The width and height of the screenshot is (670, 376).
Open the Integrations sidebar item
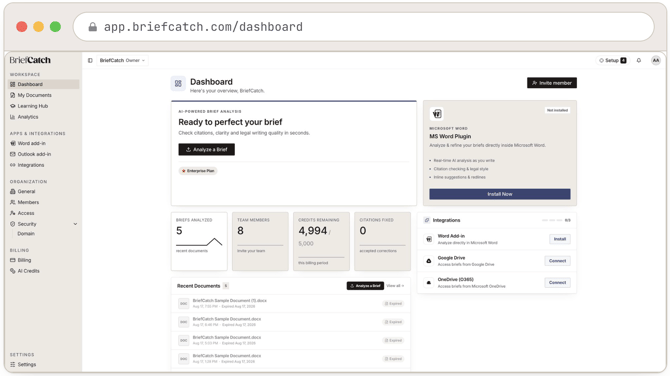click(x=43, y=165)
